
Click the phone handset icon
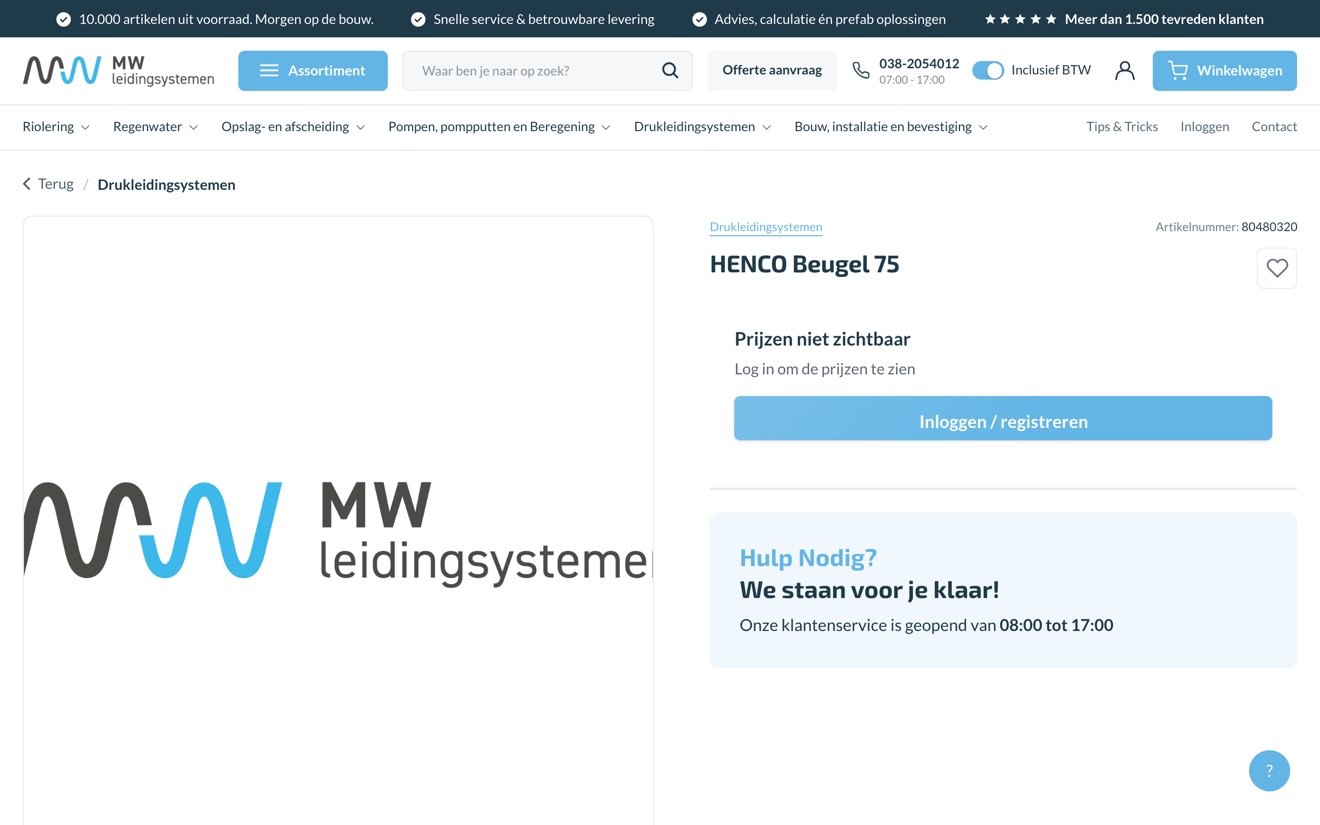tap(861, 71)
